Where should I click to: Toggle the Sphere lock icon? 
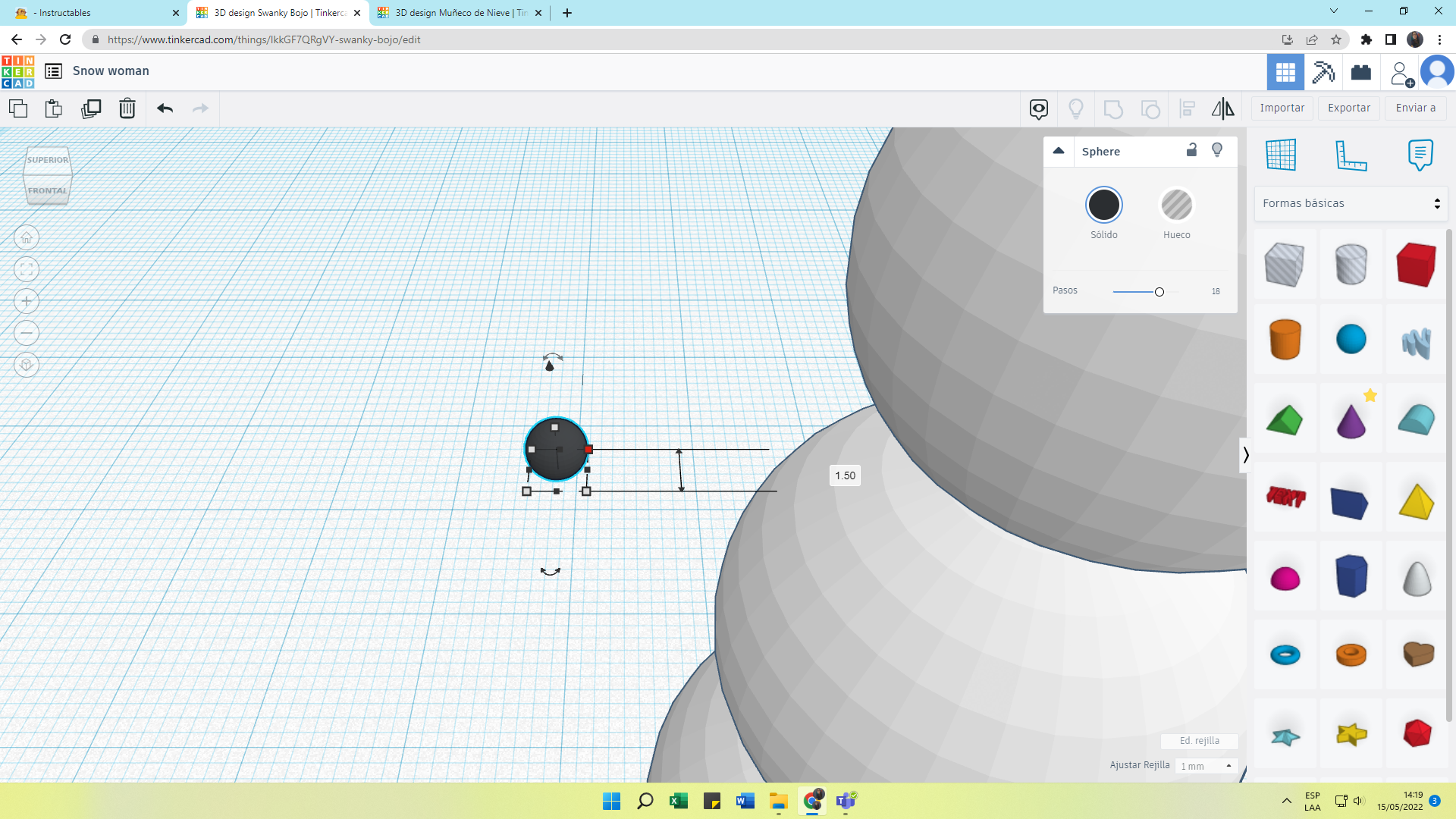(x=1191, y=150)
